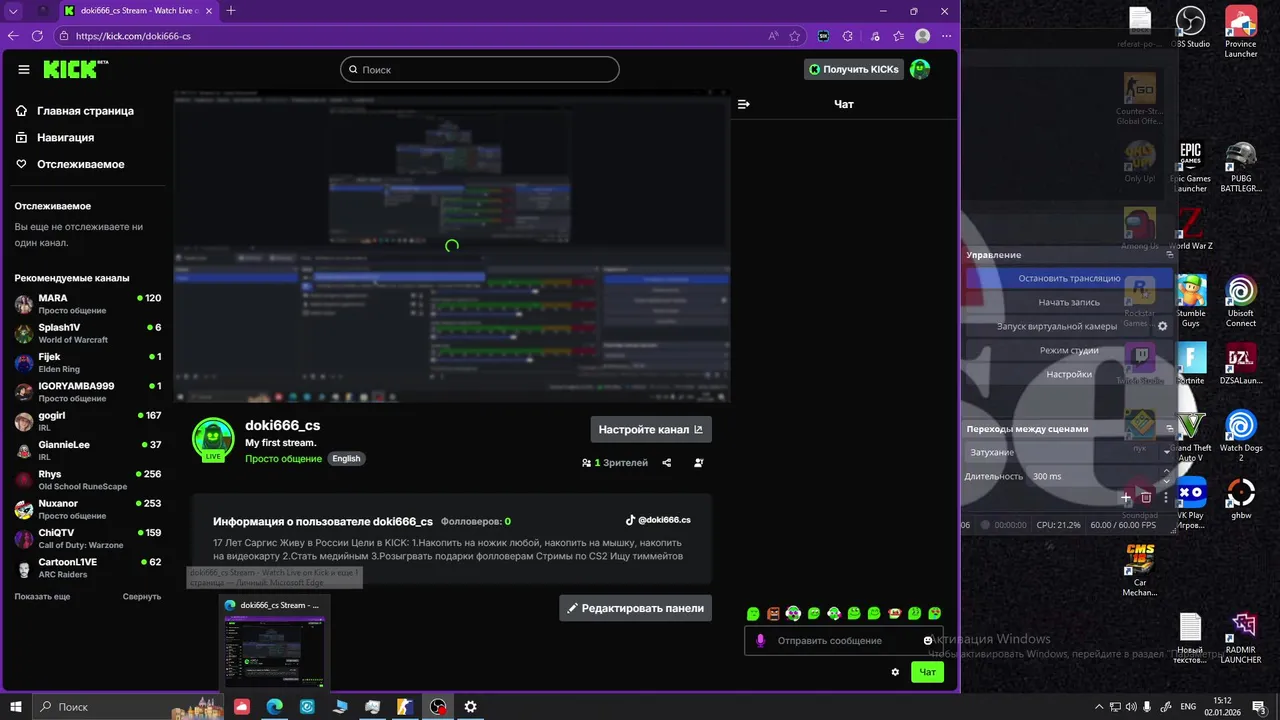
Task: Undock the Управление panel in OBS
Action: pyautogui.click(x=1169, y=255)
